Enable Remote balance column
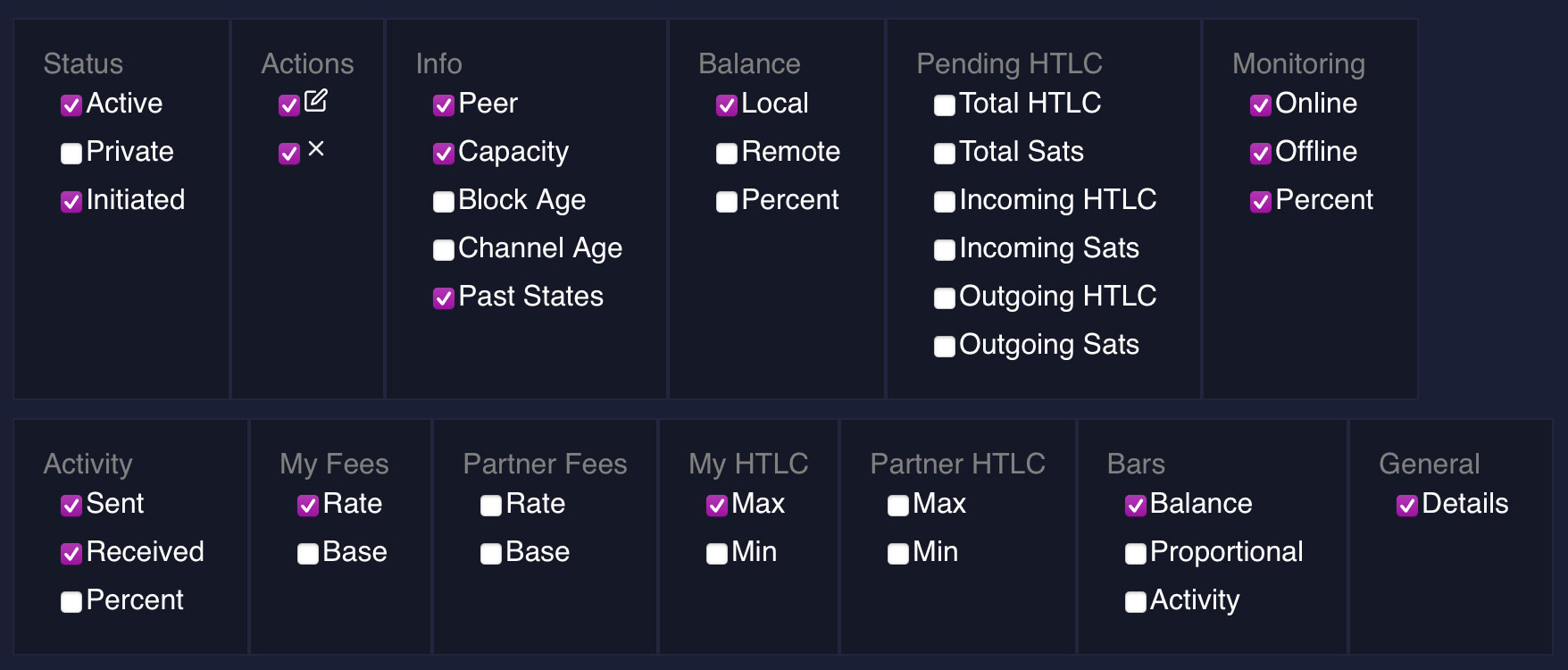 click(x=727, y=154)
